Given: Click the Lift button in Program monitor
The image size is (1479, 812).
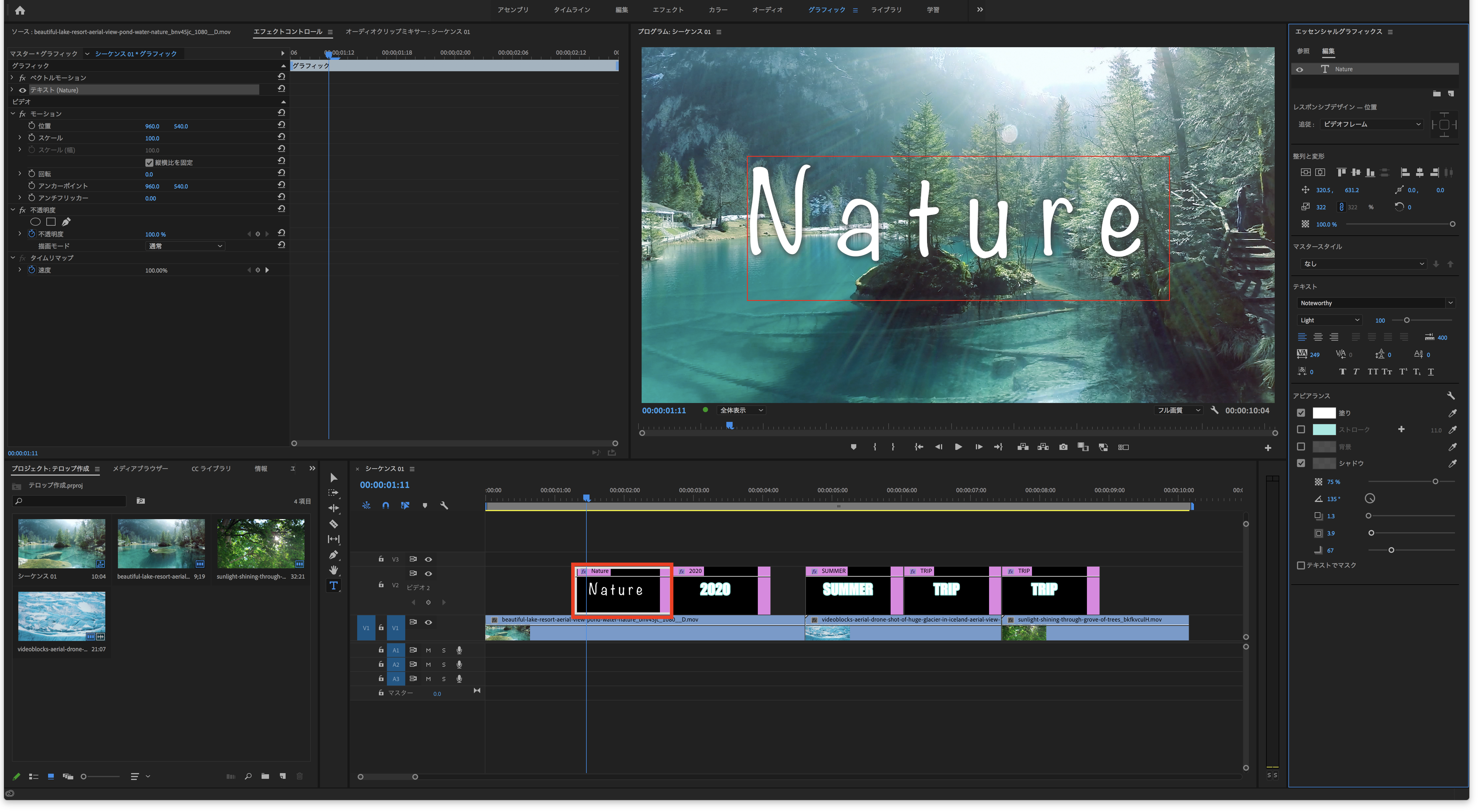Looking at the screenshot, I should pyautogui.click(x=1023, y=447).
